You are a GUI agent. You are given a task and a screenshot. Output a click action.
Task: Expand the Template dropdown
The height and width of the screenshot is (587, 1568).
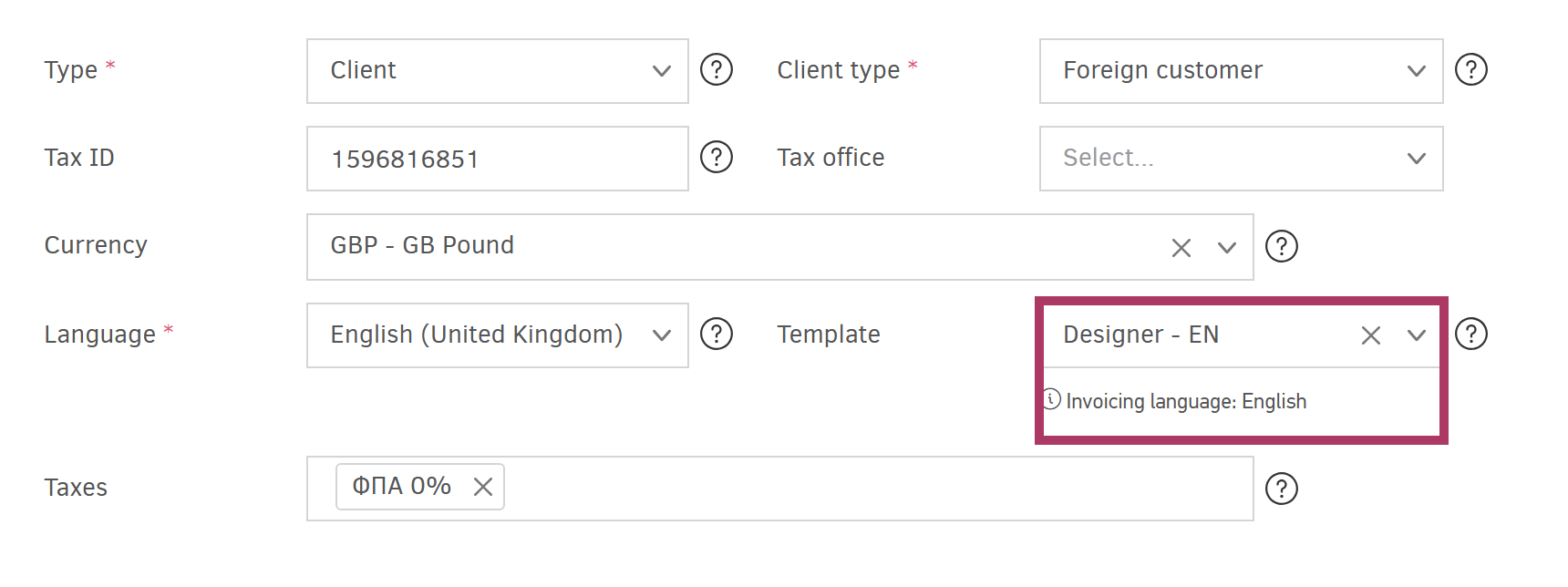1416,335
